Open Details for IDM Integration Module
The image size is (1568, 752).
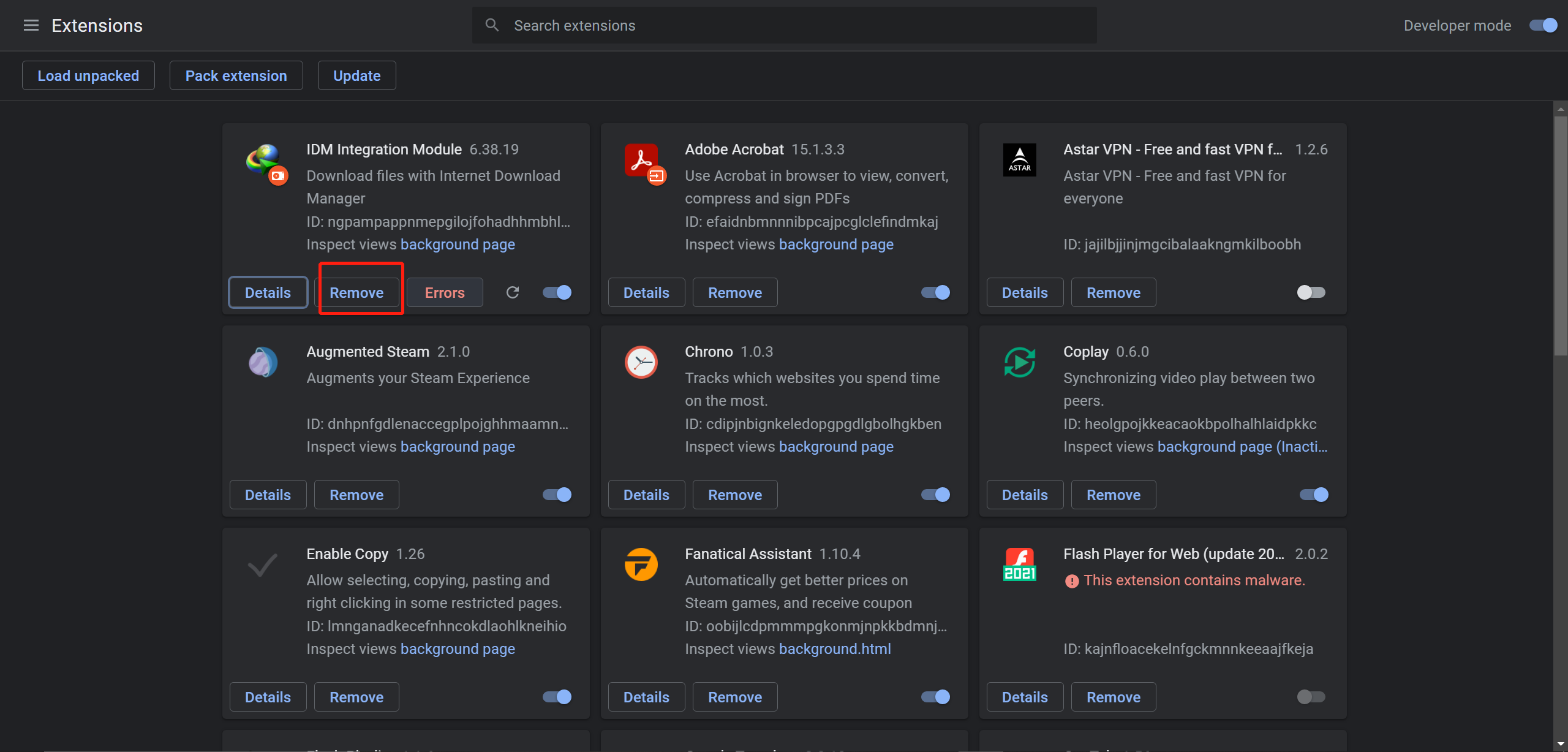tap(268, 292)
